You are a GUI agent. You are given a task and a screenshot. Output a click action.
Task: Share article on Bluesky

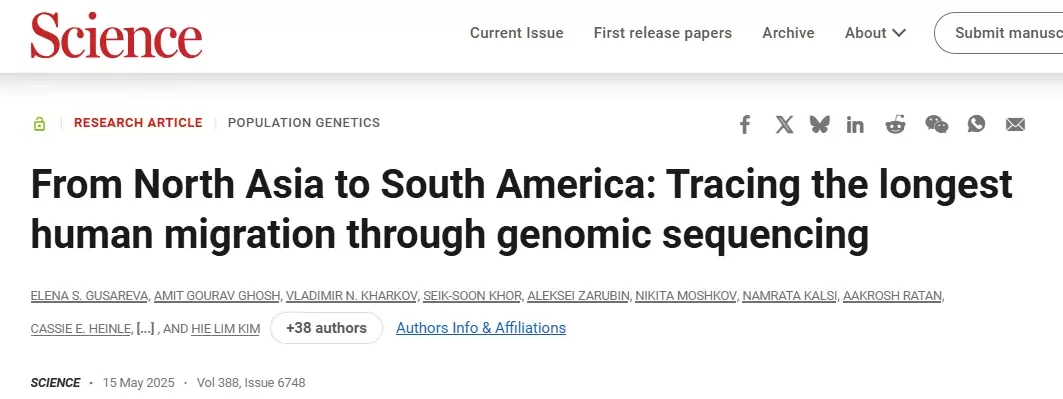(820, 125)
